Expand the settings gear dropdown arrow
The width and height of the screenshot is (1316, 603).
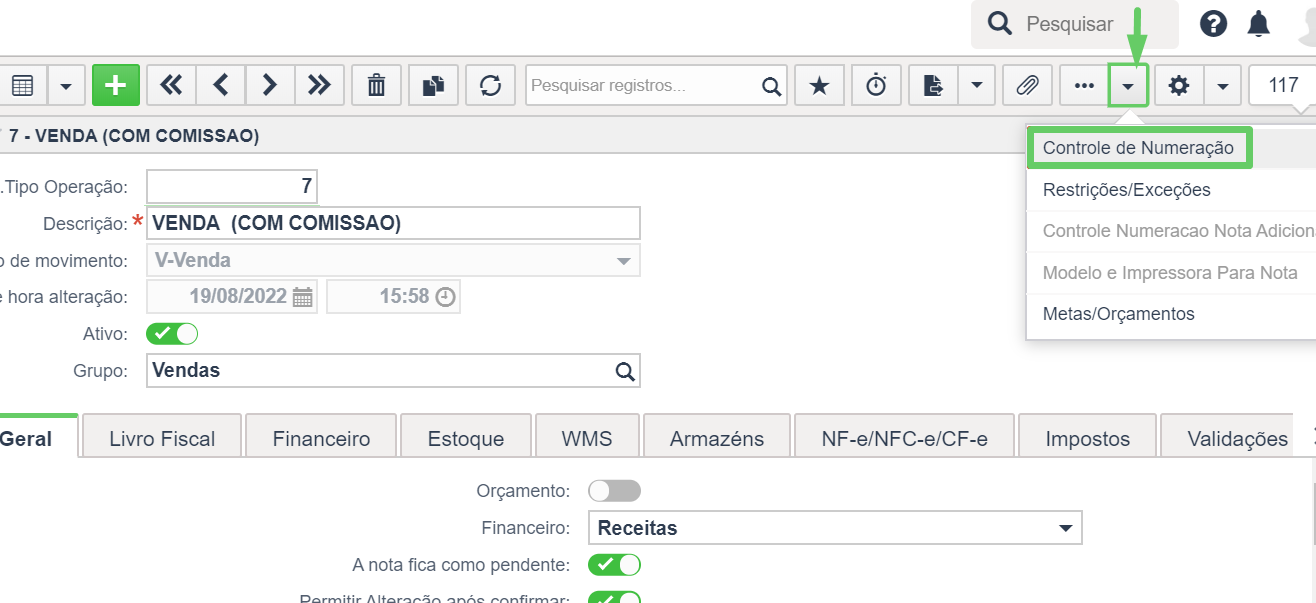[1223, 85]
